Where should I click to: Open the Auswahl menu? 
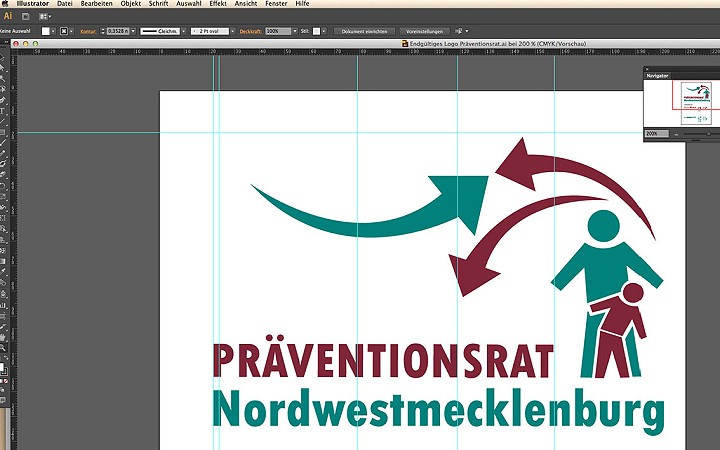[189, 4]
